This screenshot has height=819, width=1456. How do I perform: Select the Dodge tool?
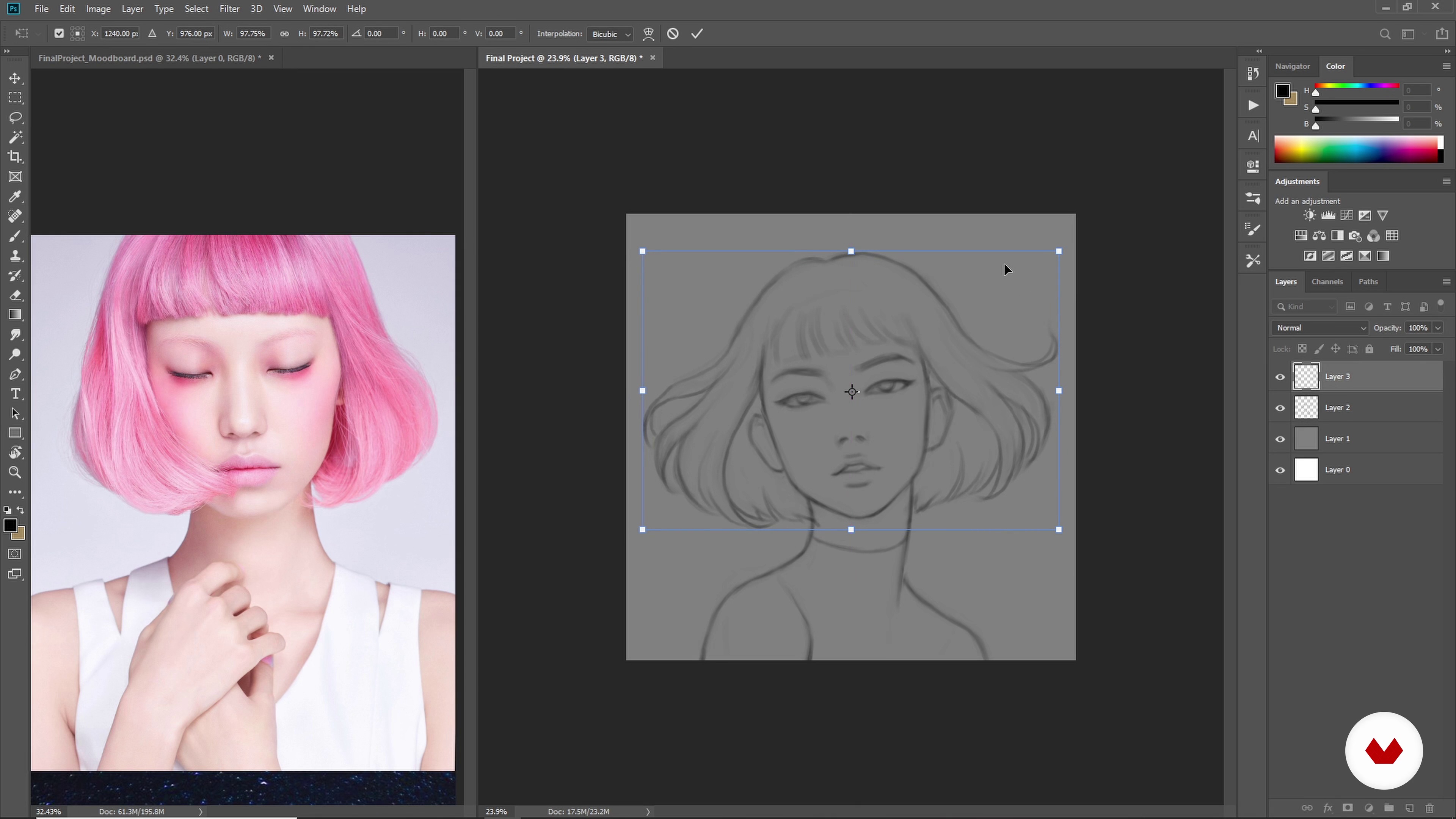pos(15,355)
